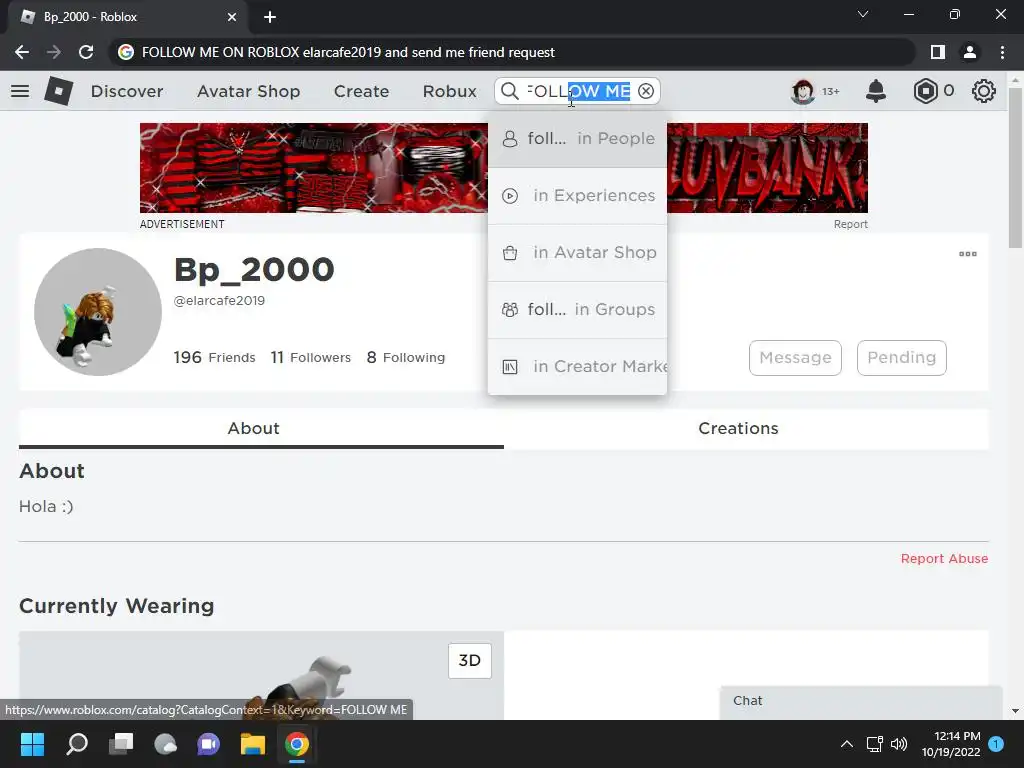This screenshot has height=768, width=1024.
Task: Open Task View on taskbar
Action: pos(121,744)
